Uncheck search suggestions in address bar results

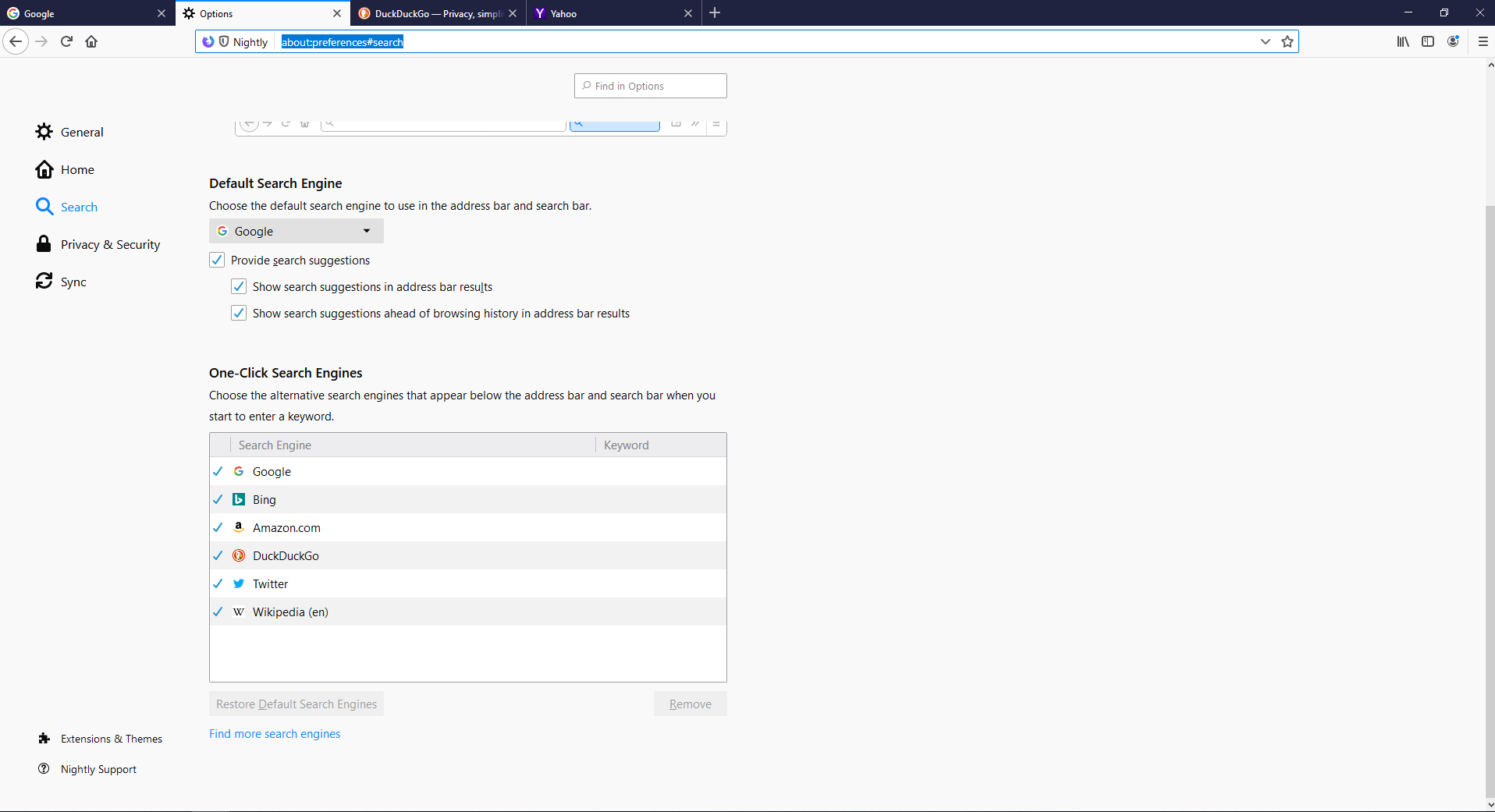click(x=239, y=286)
